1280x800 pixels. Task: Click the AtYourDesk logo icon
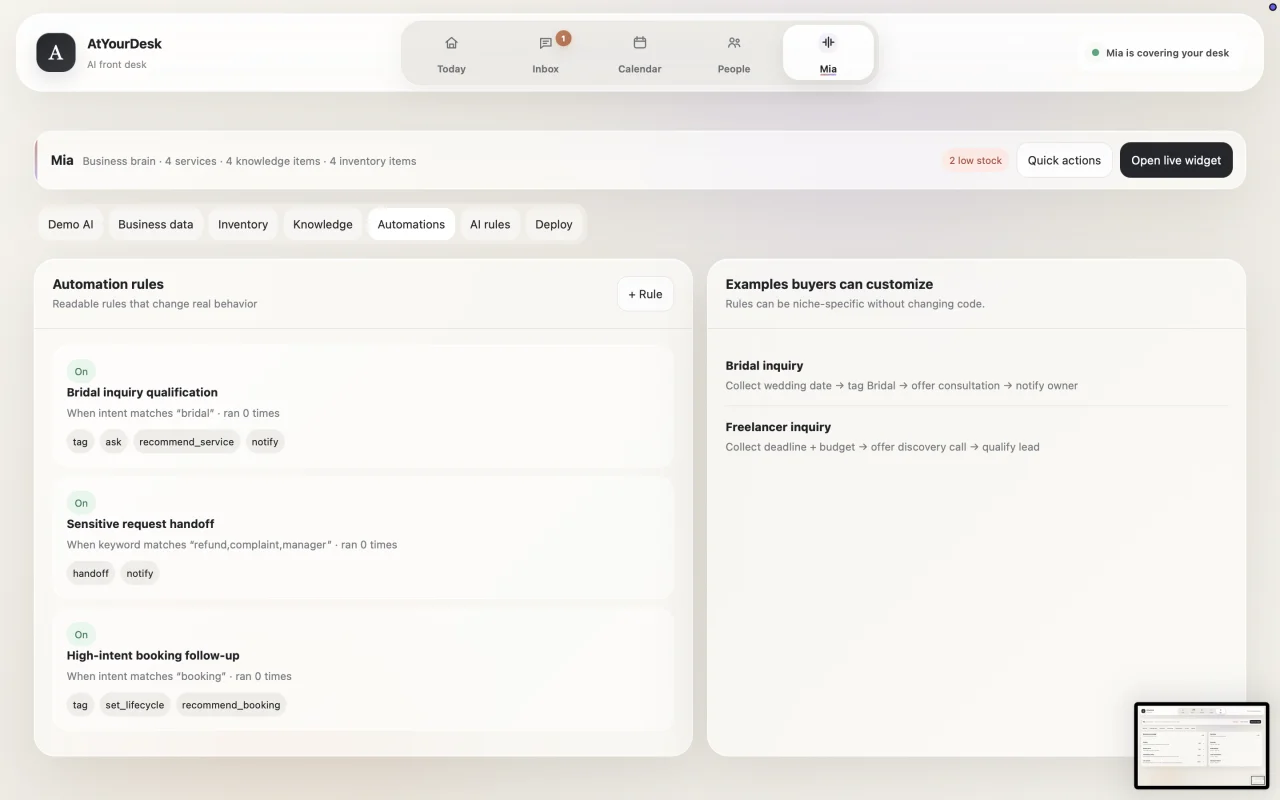(56, 52)
